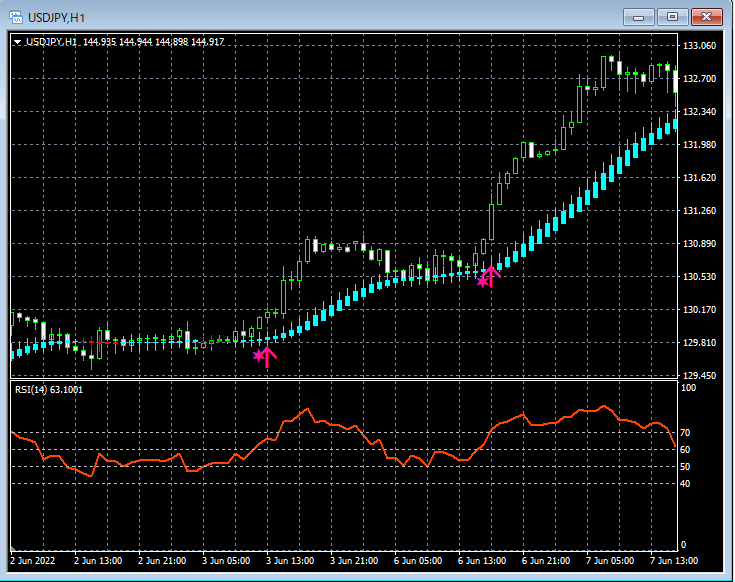This screenshot has height=582, width=735.
Task: Click the pink star marker near 3 Jun 13:00
Action: pos(258,356)
